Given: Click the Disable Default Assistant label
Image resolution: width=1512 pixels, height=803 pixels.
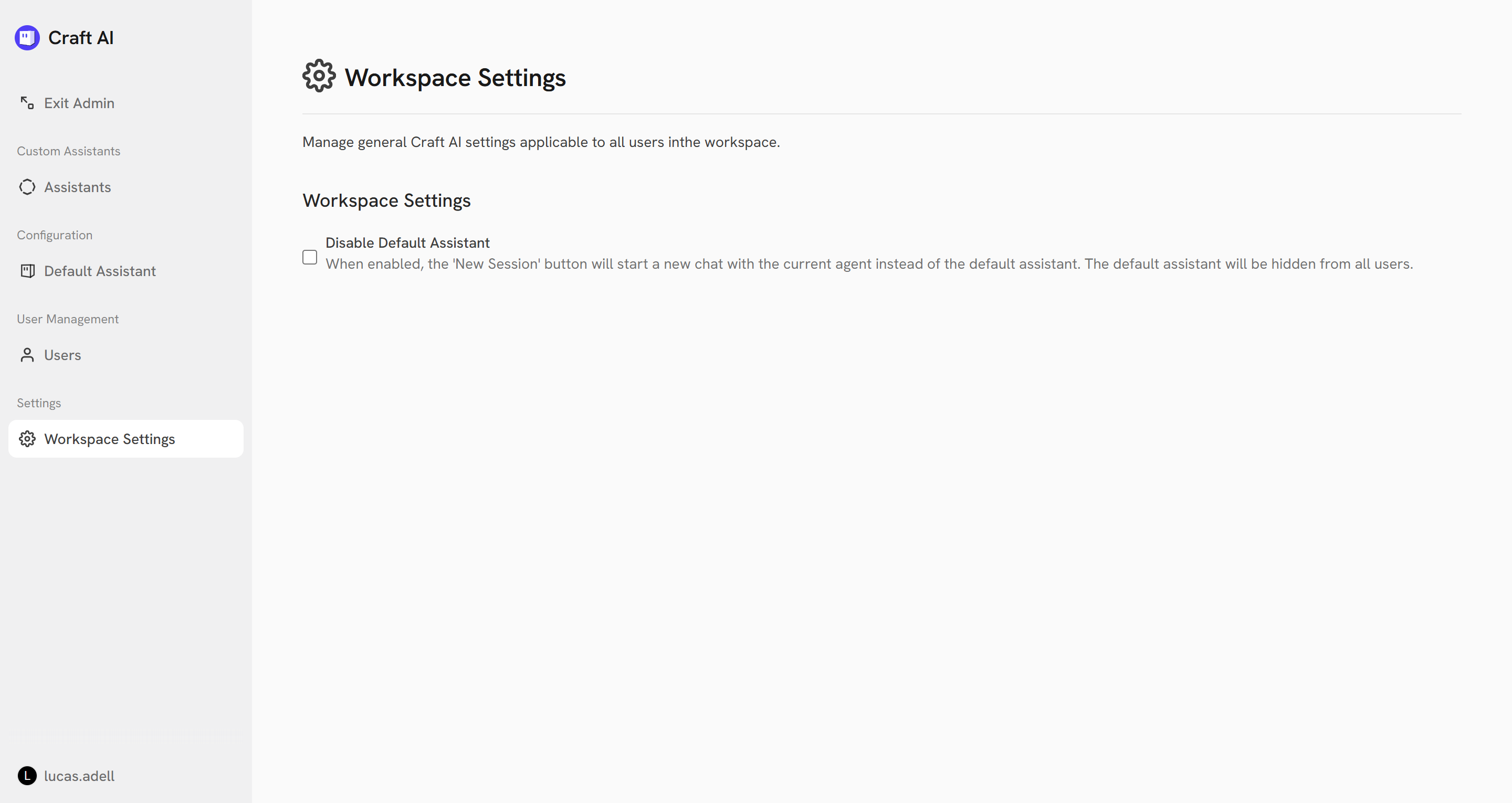Looking at the screenshot, I should 407,242.
